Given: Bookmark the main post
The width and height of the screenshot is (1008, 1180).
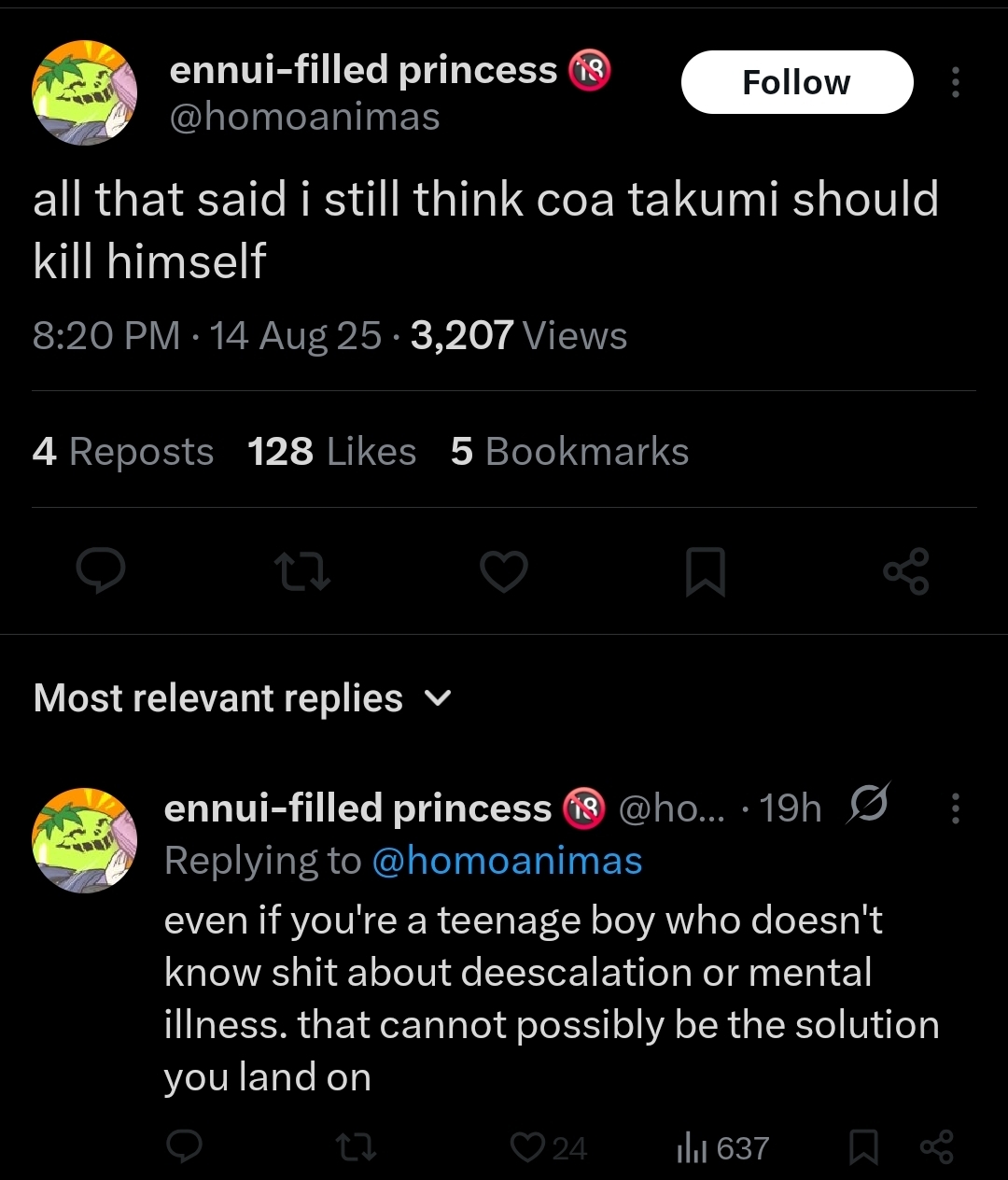Looking at the screenshot, I should click(x=705, y=571).
